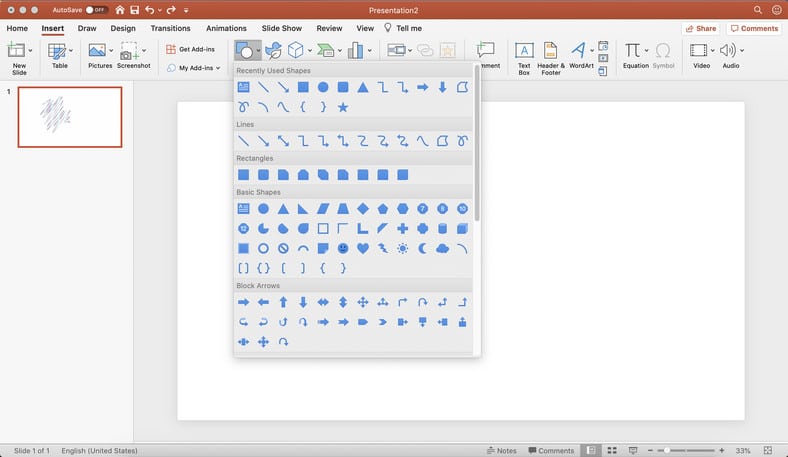
Task: Click the Undo arrow in title bar
Action: [x=150, y=10]
